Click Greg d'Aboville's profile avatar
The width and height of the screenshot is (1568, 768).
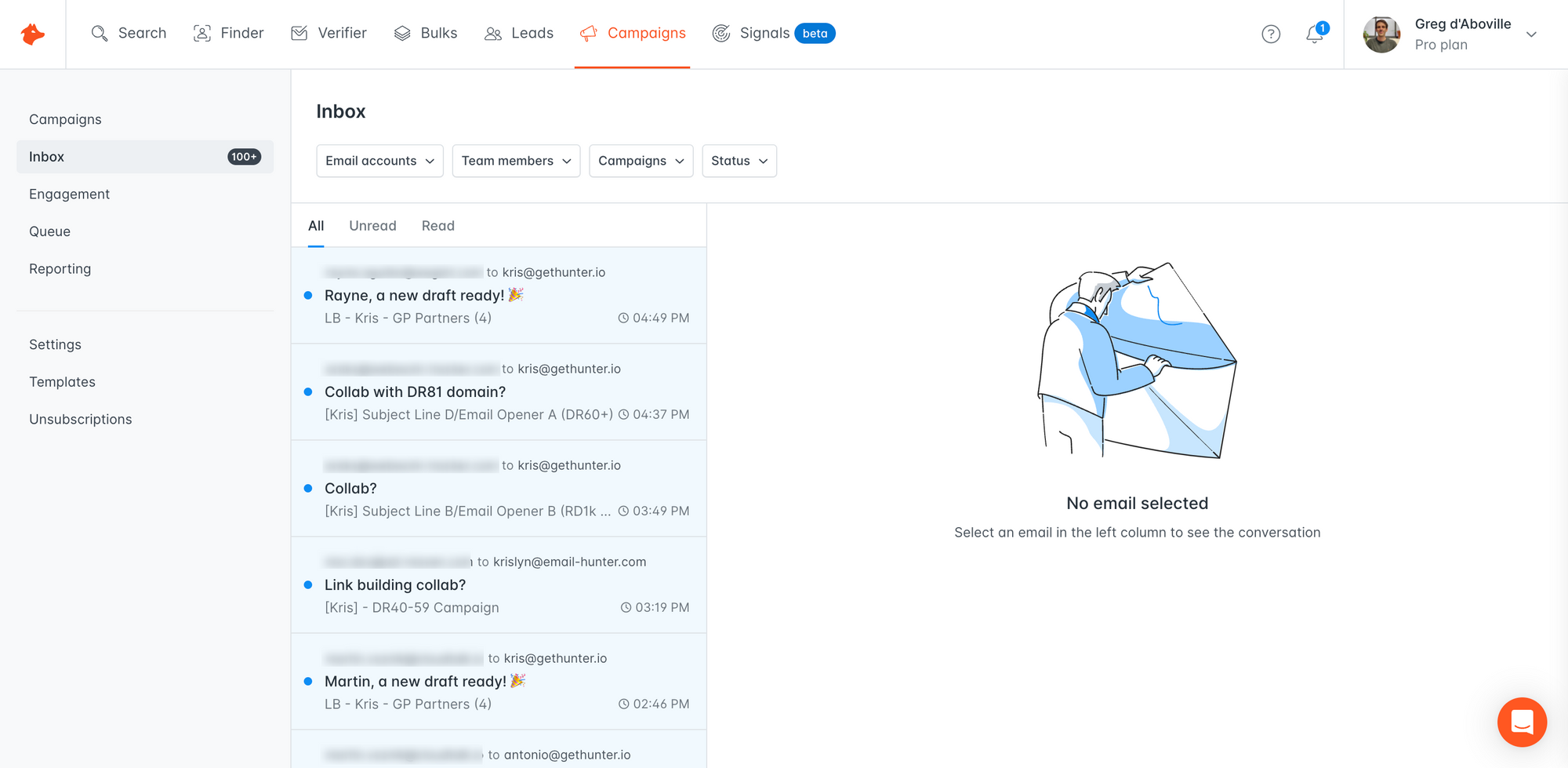(1381, 35)
